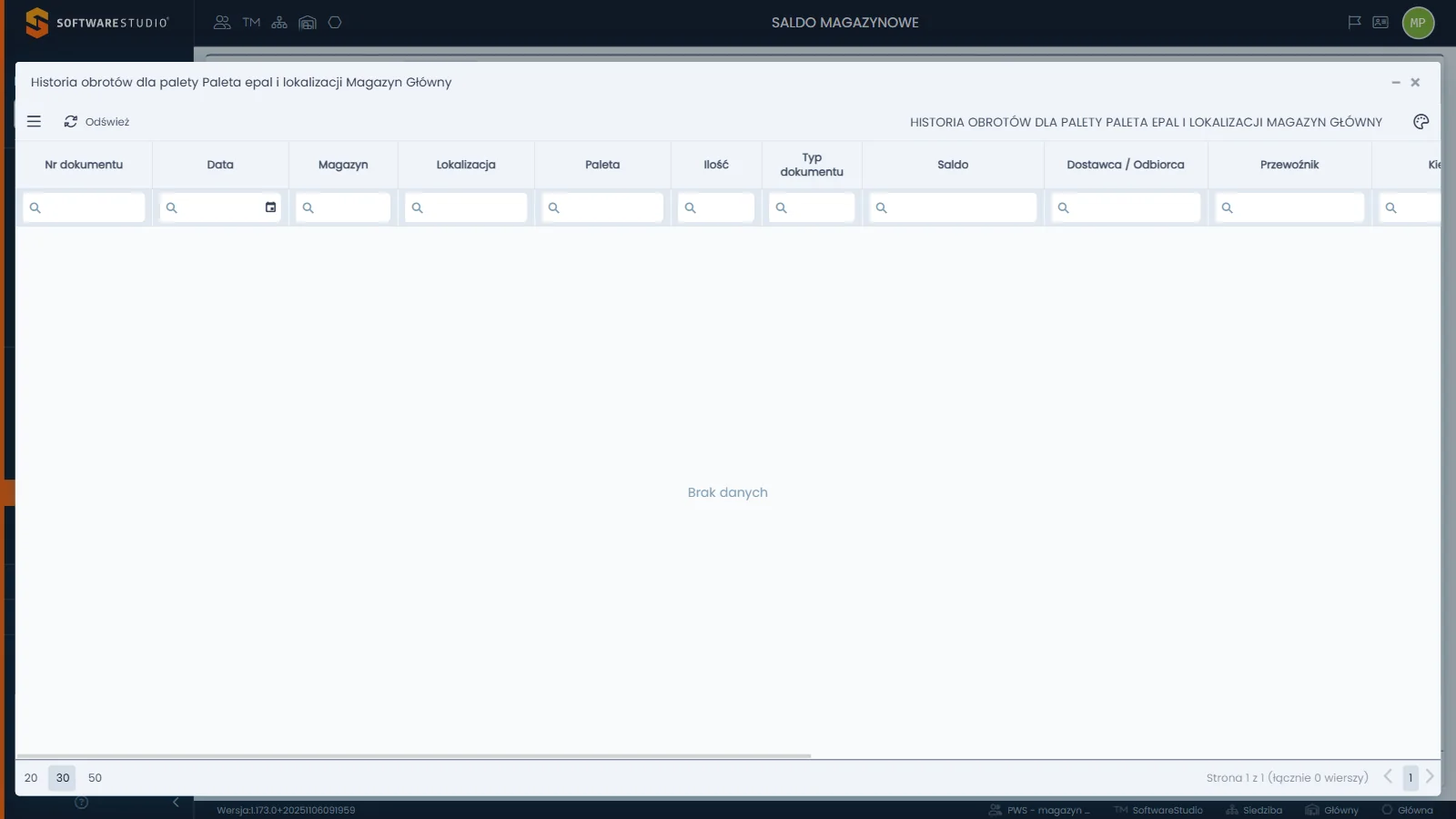Click the Ilość filter field
This screenshot has height=819, width=1456.
[x=716, y=207]
